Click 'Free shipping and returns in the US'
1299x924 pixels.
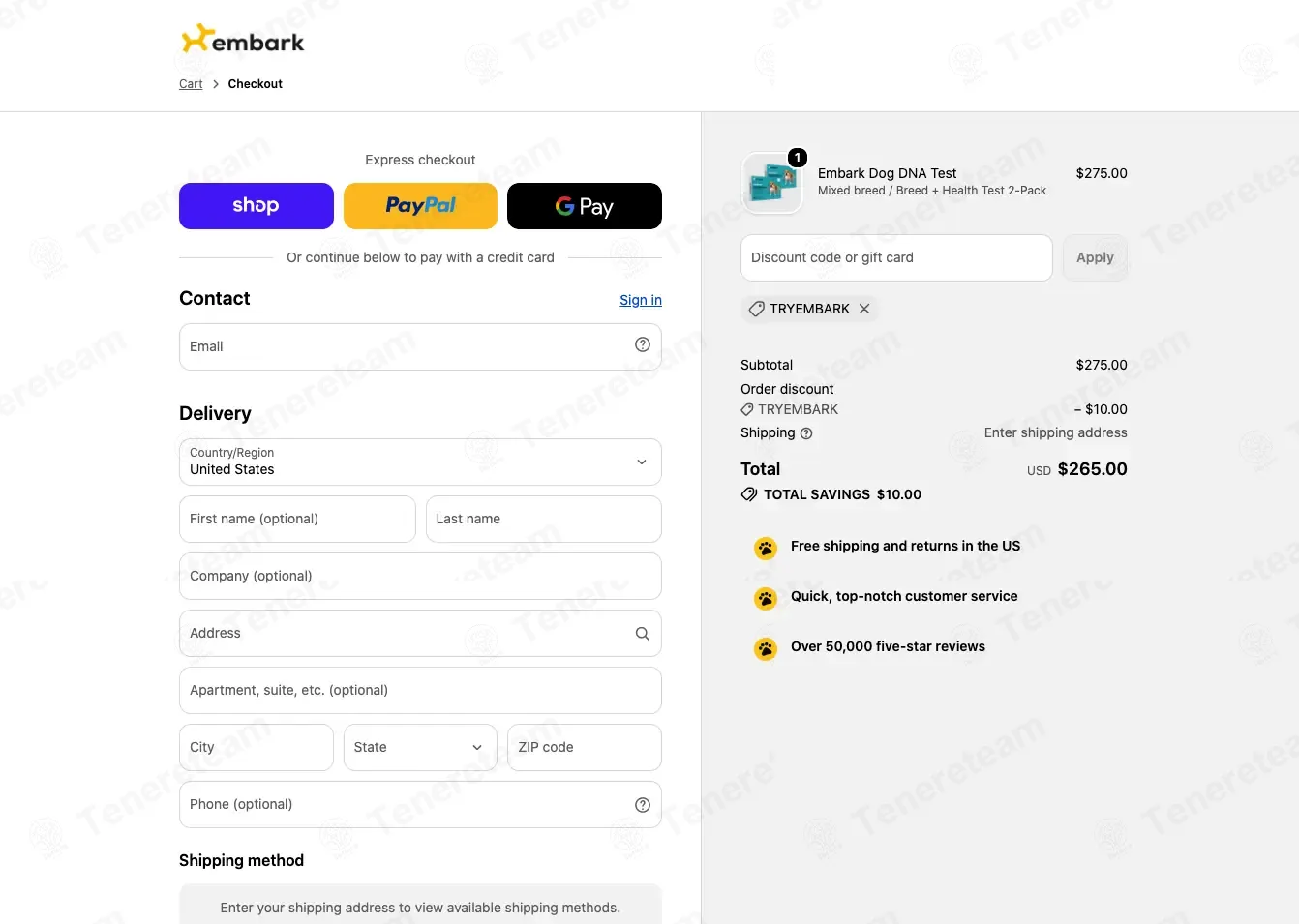point(906,546)
